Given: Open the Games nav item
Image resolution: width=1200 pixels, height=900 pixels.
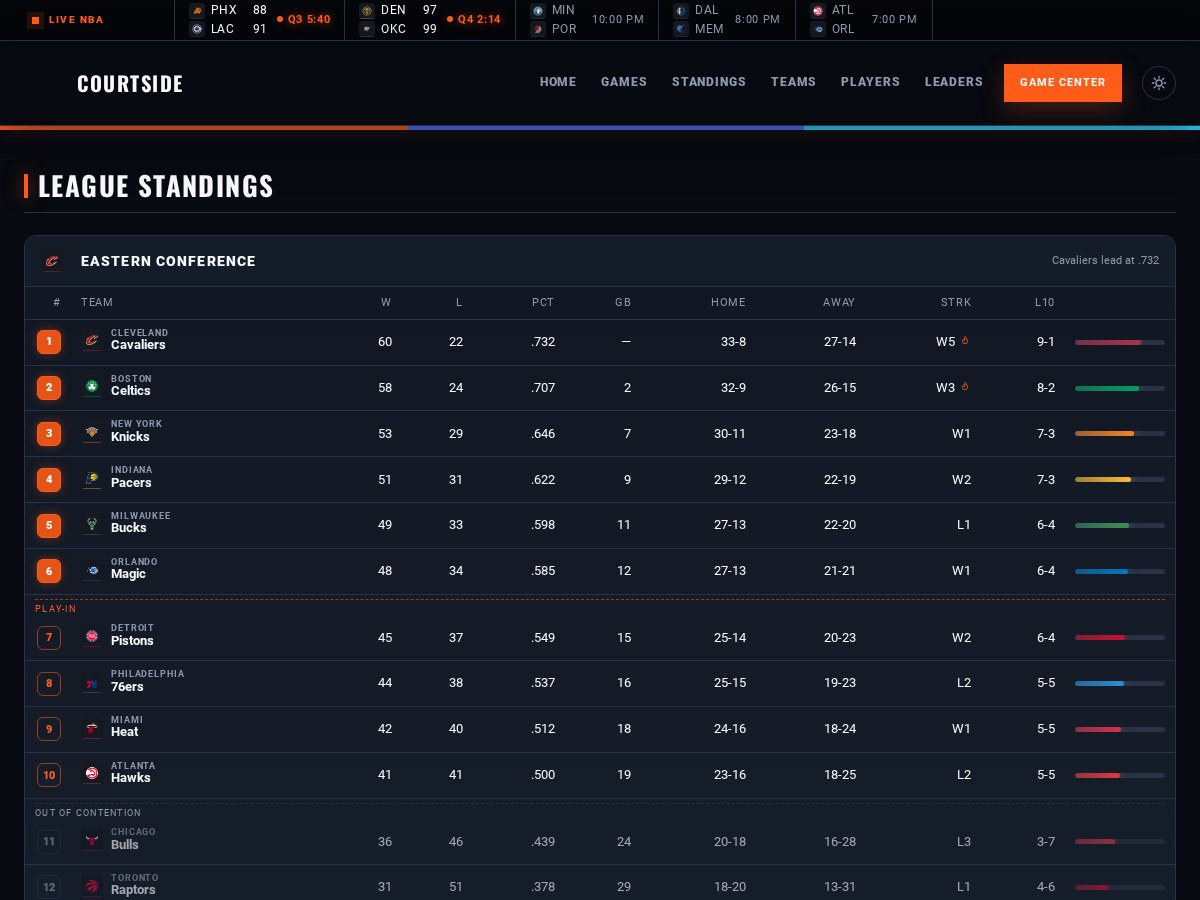Looking at the screenshot, I should (624, 82).
